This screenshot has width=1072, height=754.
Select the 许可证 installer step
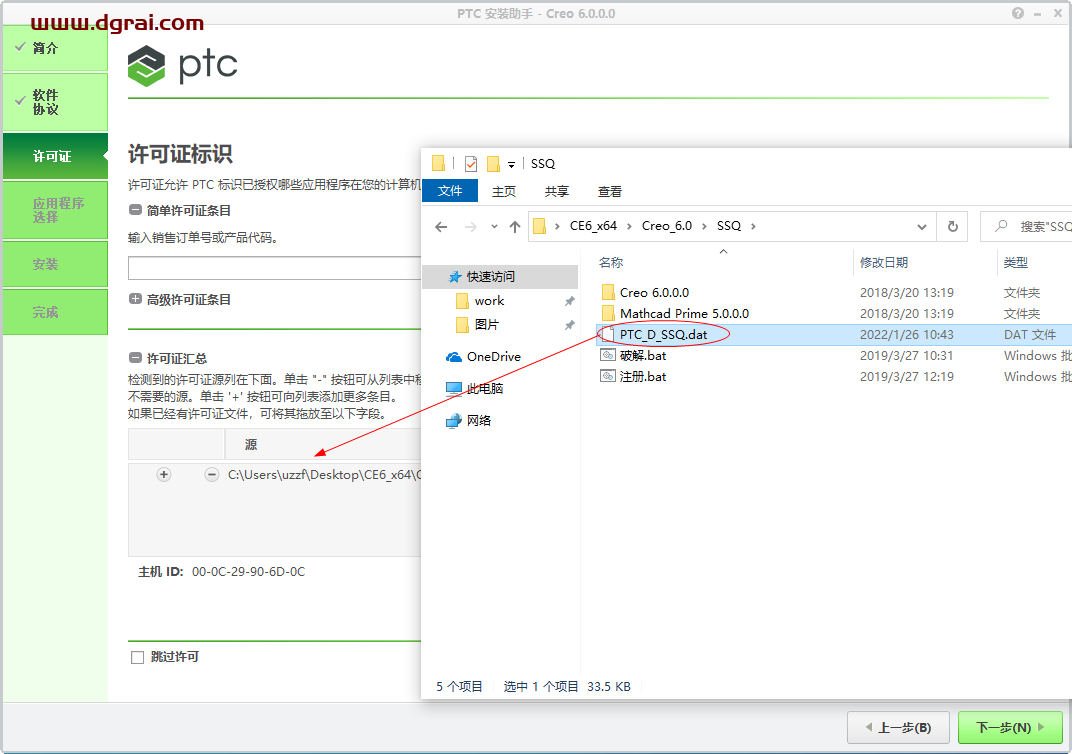pos(55,157)
